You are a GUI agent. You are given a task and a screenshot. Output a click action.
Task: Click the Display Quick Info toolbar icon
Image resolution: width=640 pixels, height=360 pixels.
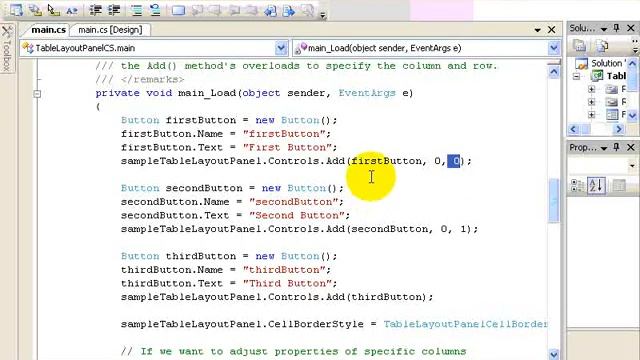[53, 10]
